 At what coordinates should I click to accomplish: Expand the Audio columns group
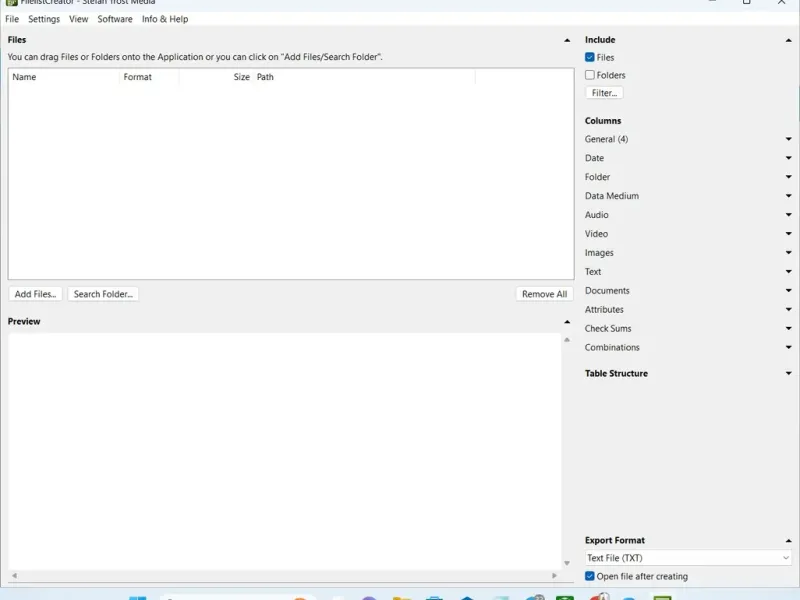coord(788,215)
